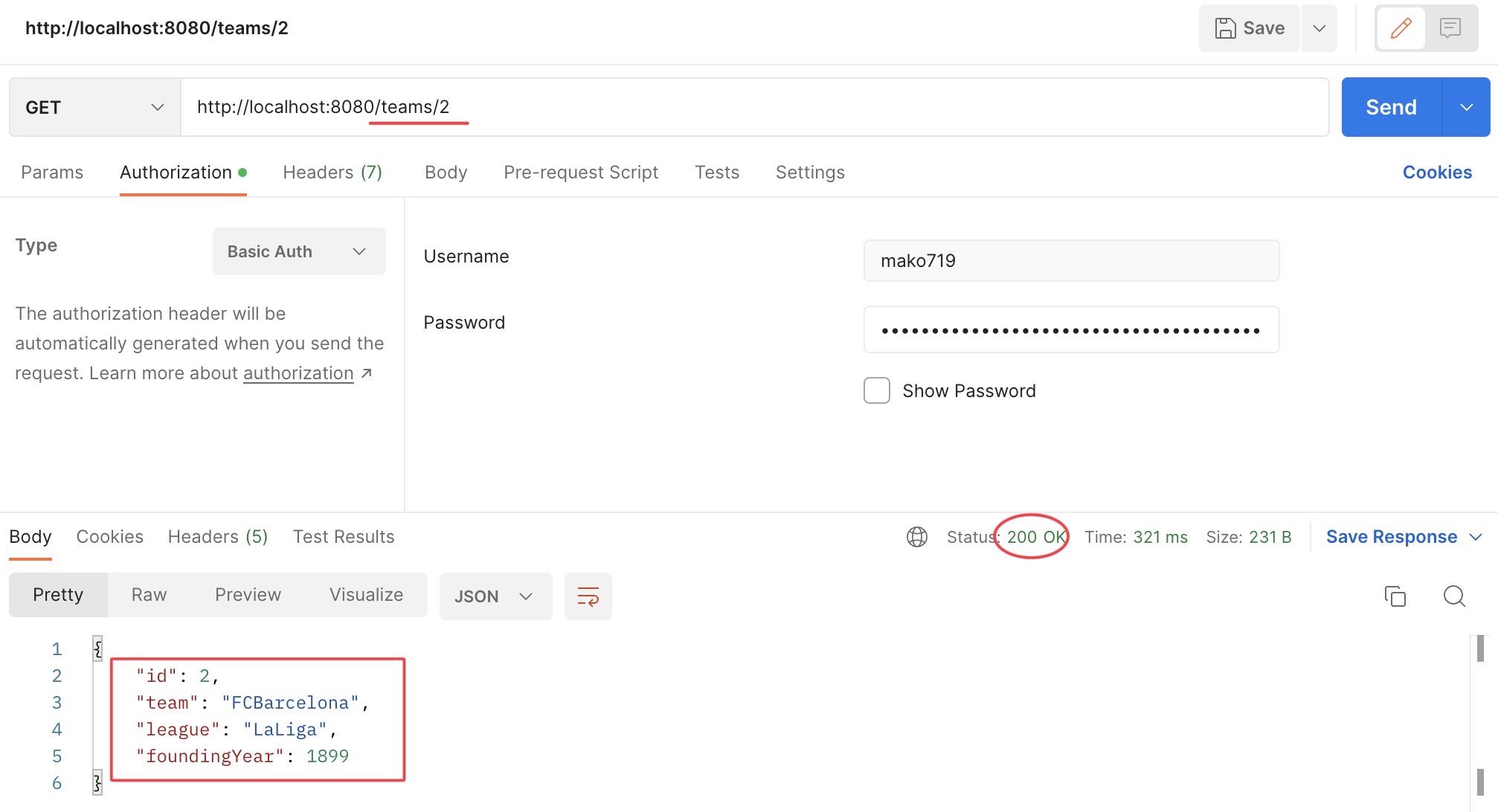Viewport: 1498px width, 812px height.
Task: Click into the Username input field
Action: (1070, 260)
